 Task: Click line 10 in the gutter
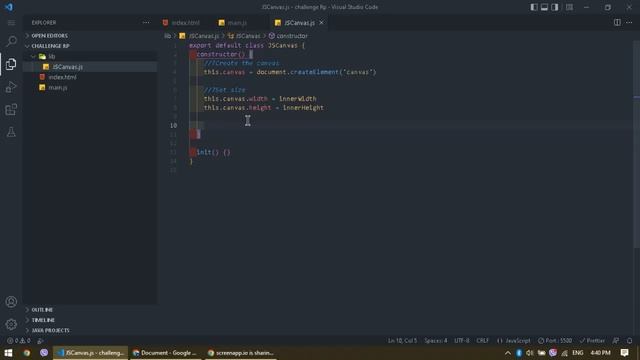point(174,125)
